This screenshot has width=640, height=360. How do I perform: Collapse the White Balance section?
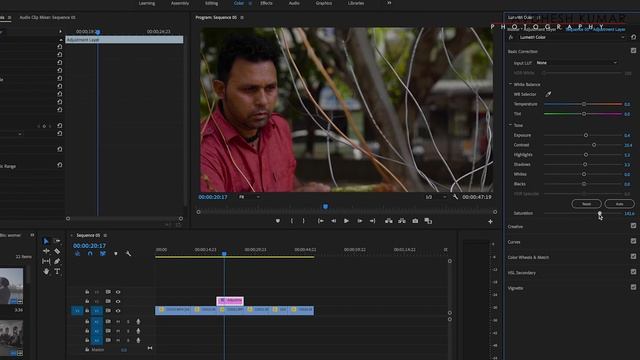(x=510, y=84)
